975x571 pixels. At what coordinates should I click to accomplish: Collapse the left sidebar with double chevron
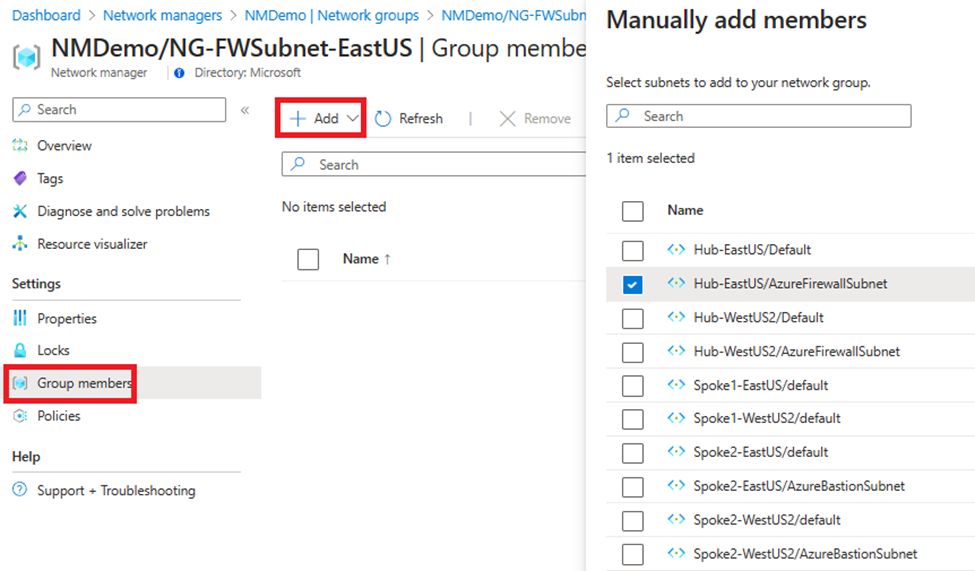coord(245,110)
